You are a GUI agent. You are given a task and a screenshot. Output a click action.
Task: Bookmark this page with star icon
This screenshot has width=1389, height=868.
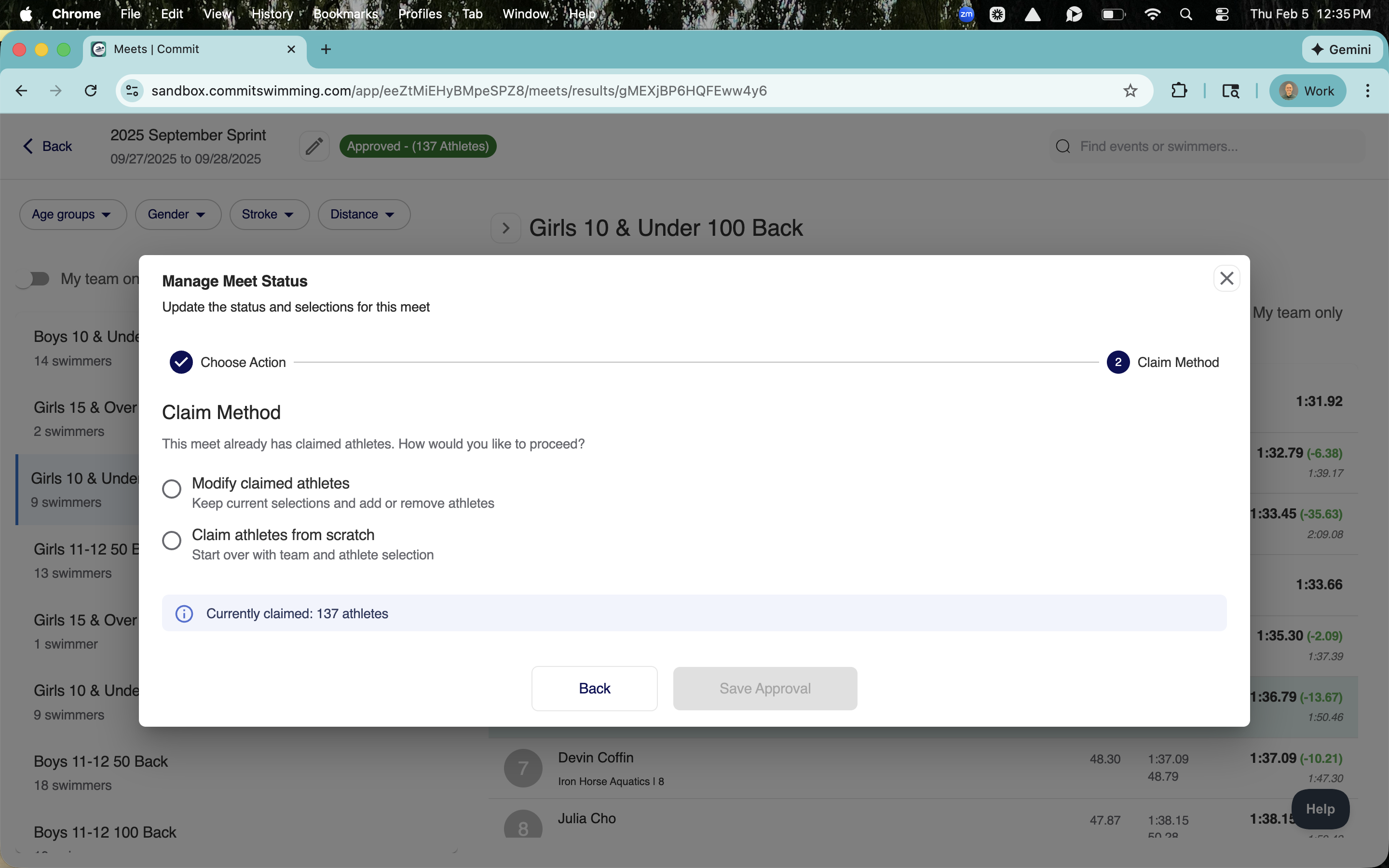[x=1130, y=91]
